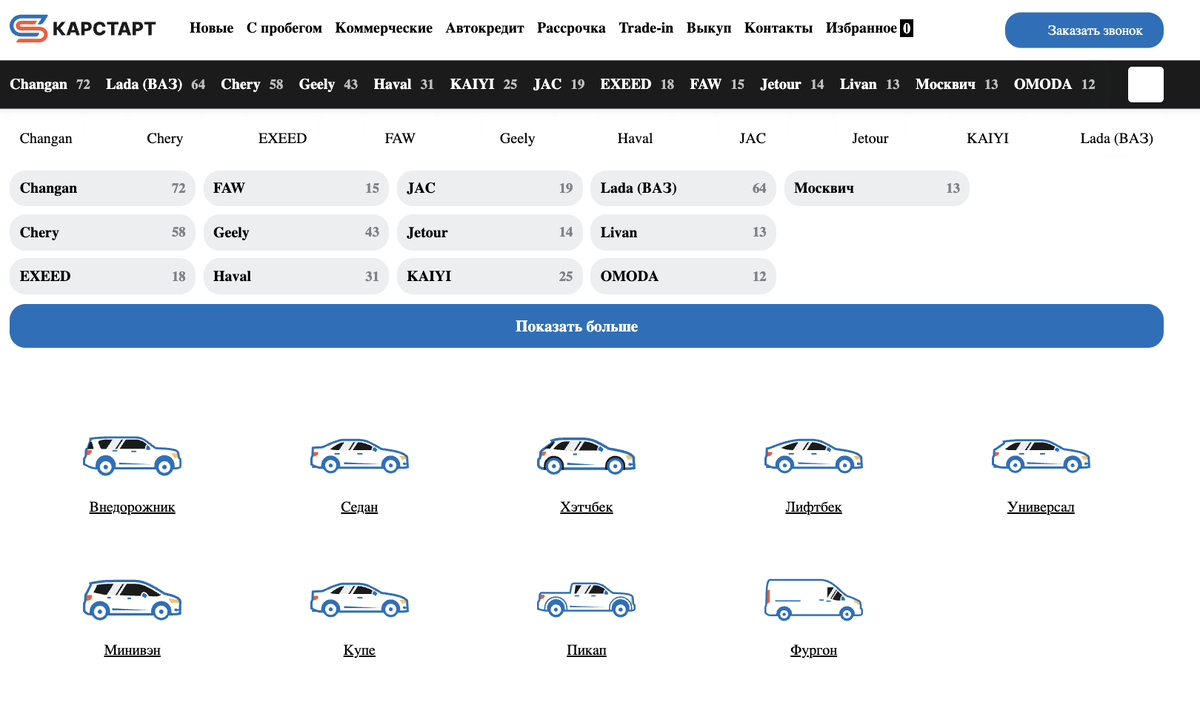Select the Купе car body icon
Screen dimensions: 1200x703
click(359, 599)
